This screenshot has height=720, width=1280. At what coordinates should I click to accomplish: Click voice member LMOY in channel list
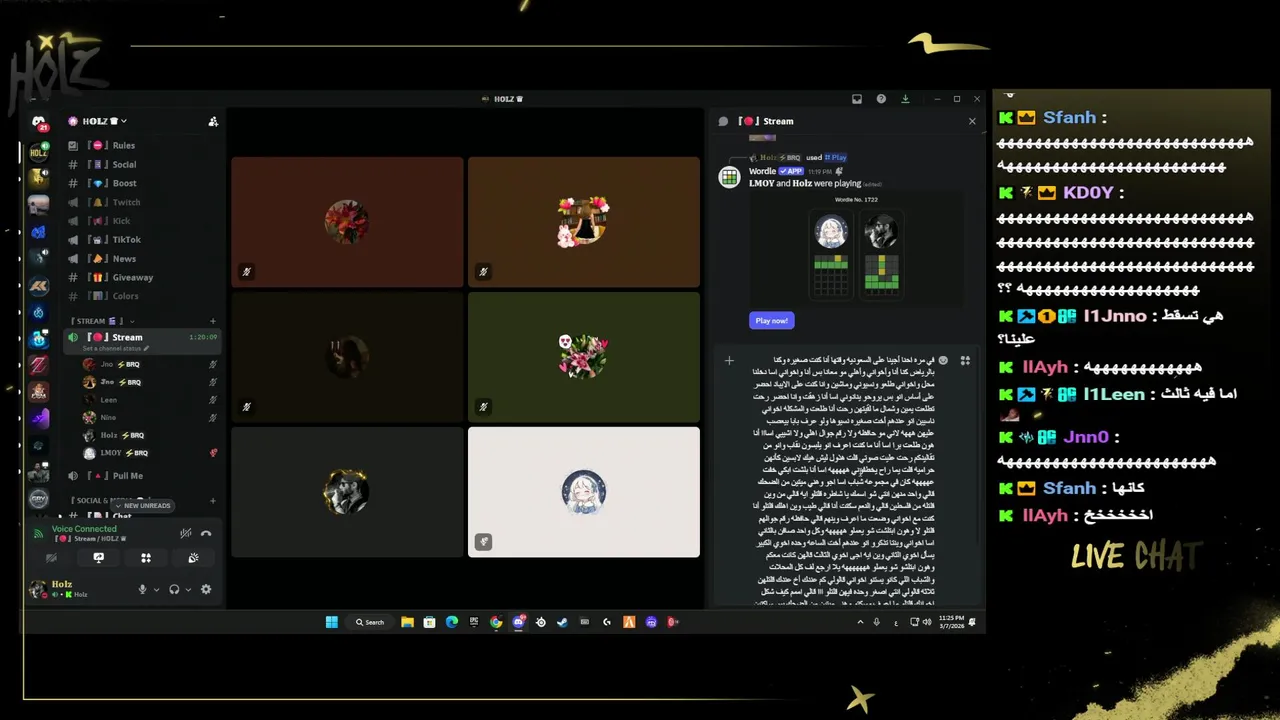pyautogui.click(x=150, y=453)
